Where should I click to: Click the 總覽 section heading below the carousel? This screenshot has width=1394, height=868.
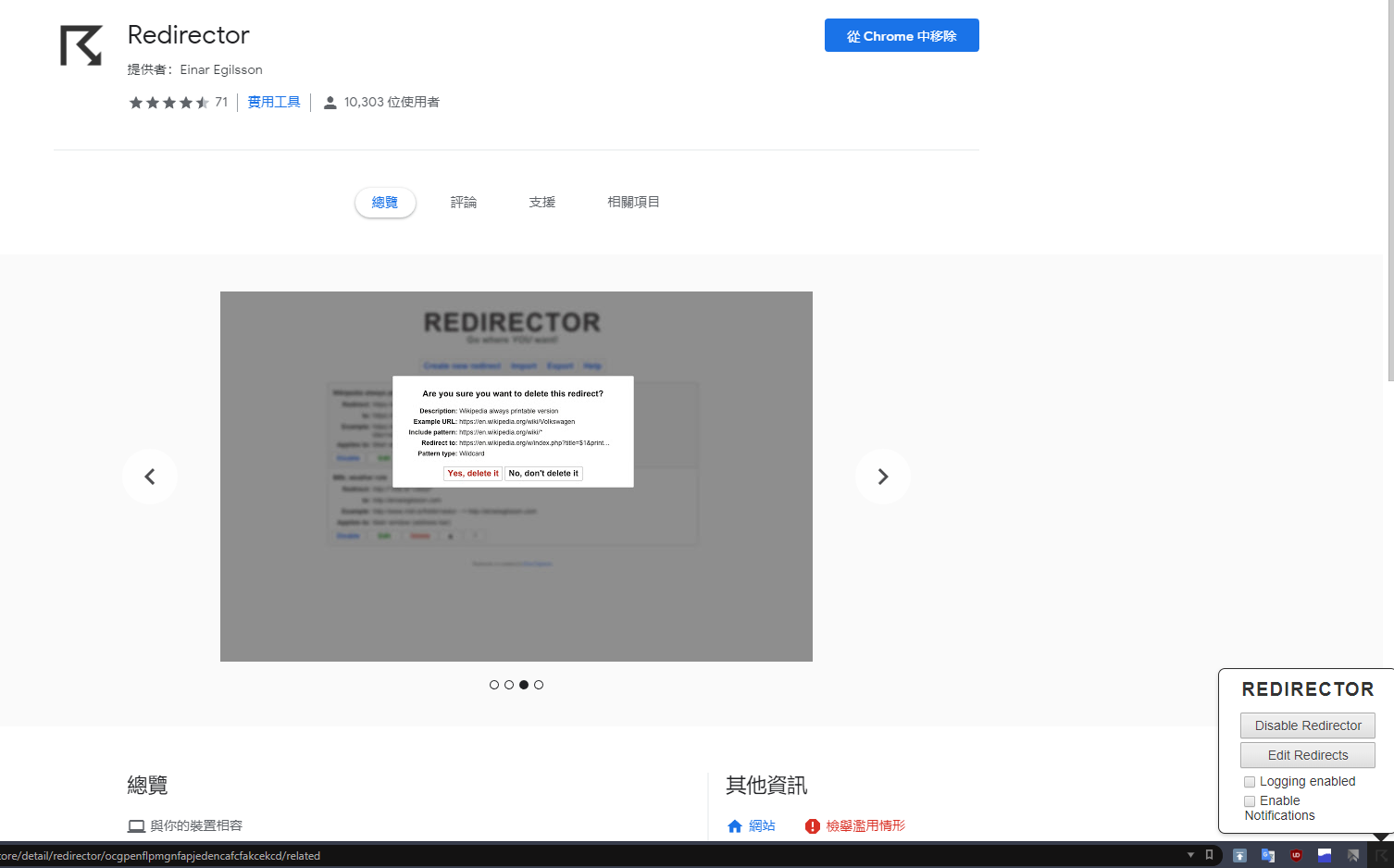pos(147,786)
